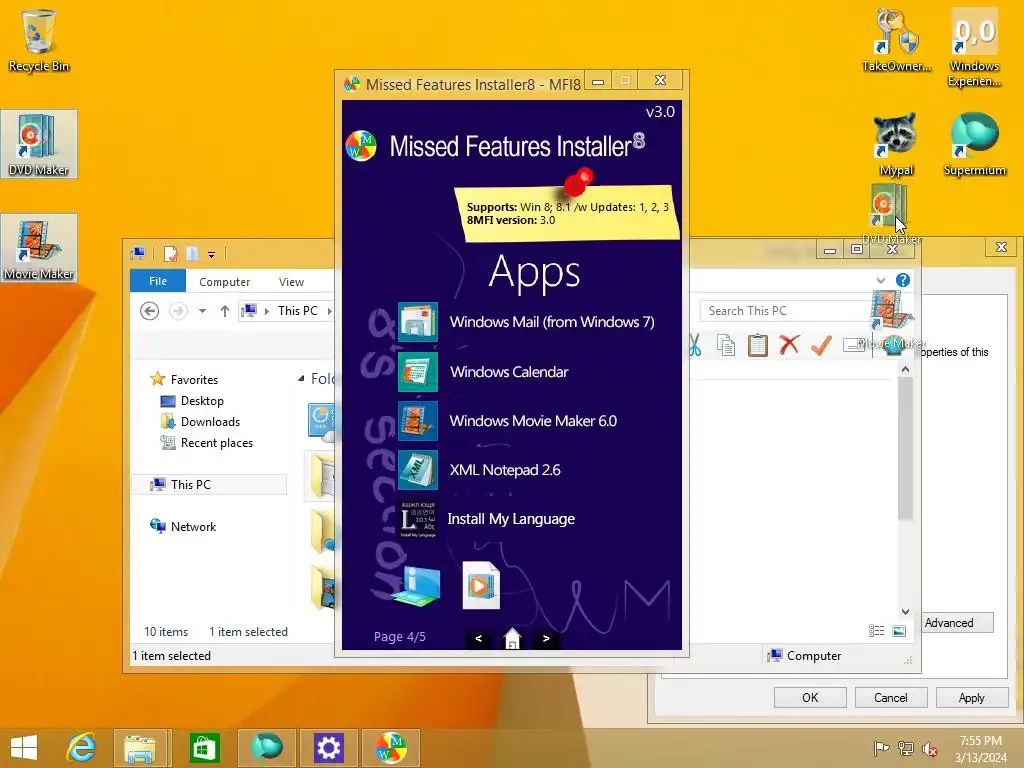Open the Windows Start button

tap(24, 748)
